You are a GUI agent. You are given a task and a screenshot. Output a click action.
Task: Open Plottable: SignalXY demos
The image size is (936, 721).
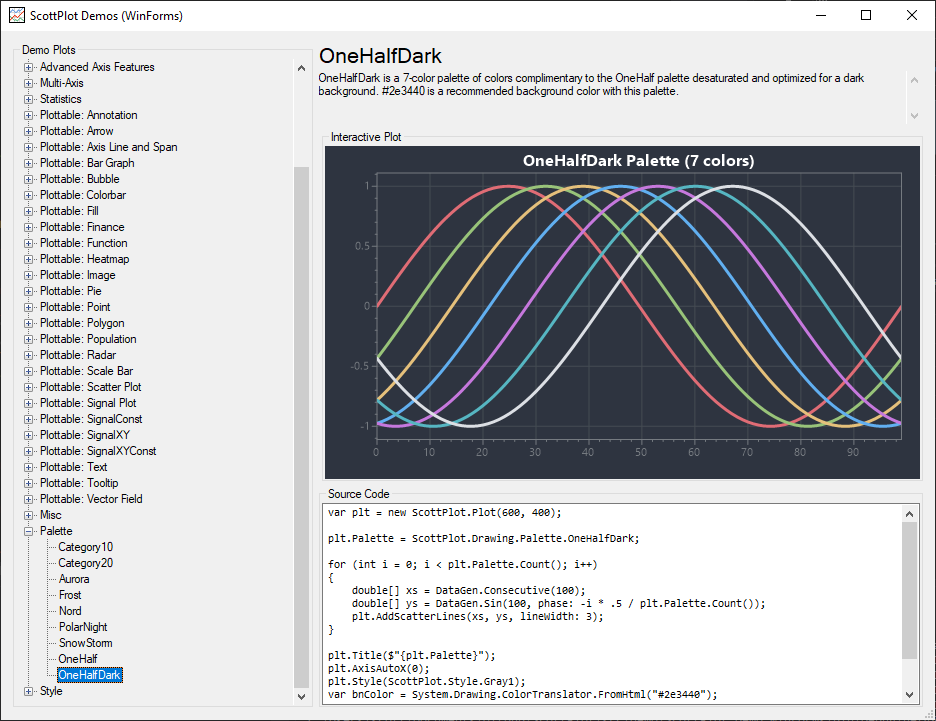[85, 435]
